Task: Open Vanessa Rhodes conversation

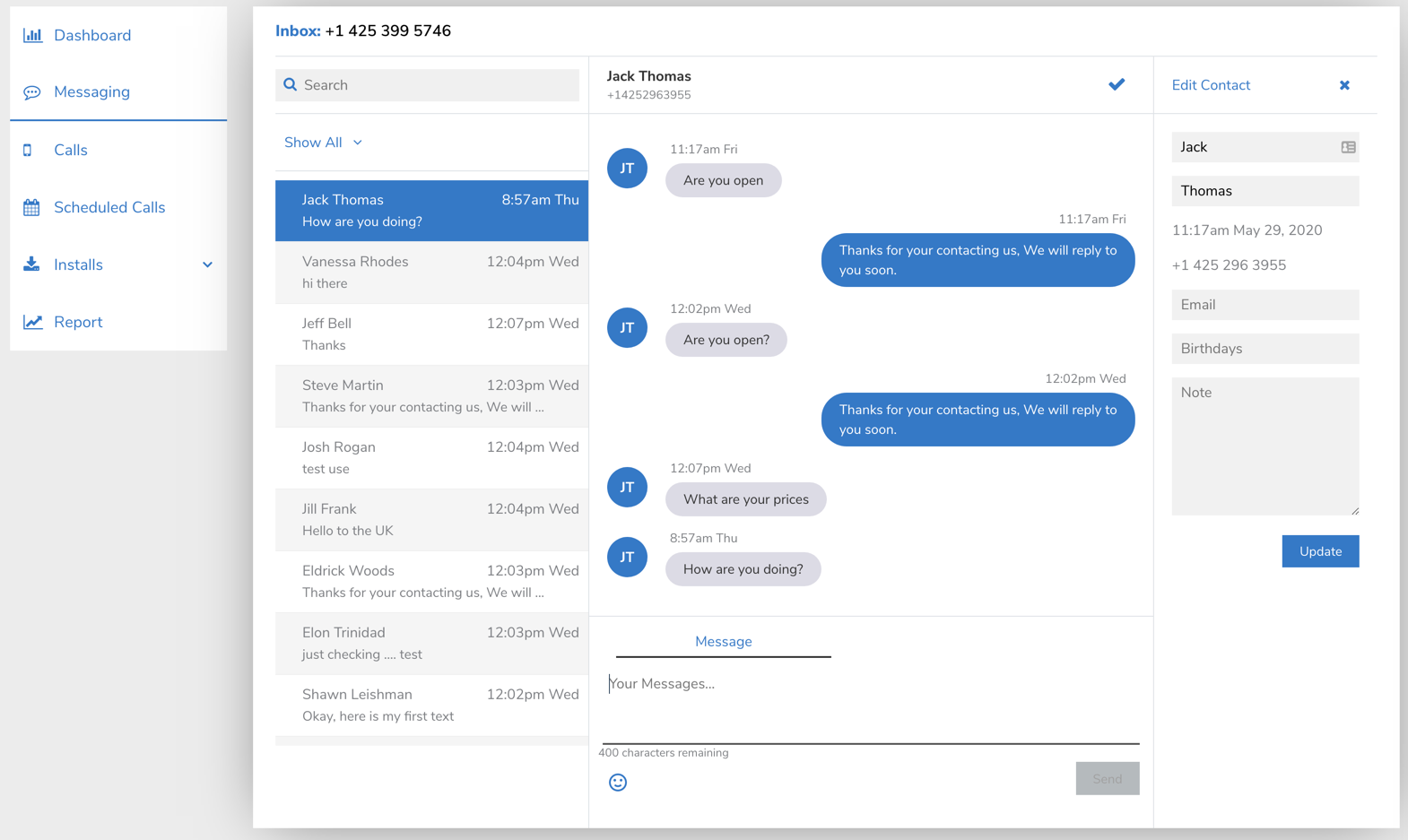Action: tap(431, 273)
